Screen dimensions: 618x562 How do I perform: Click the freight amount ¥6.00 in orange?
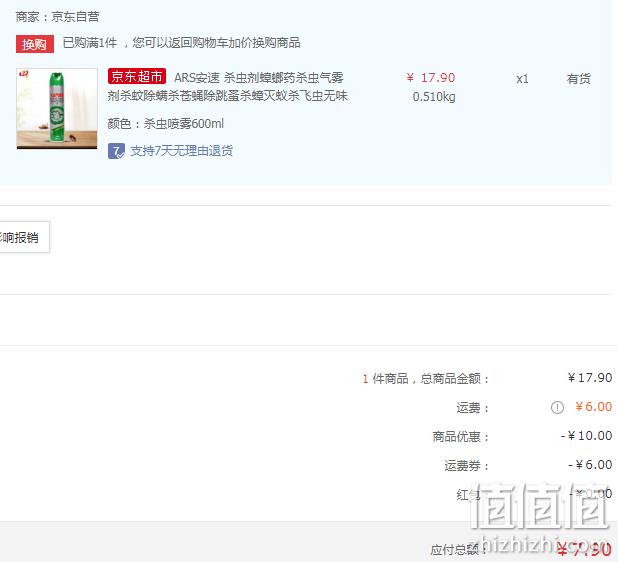click(594, 407)
